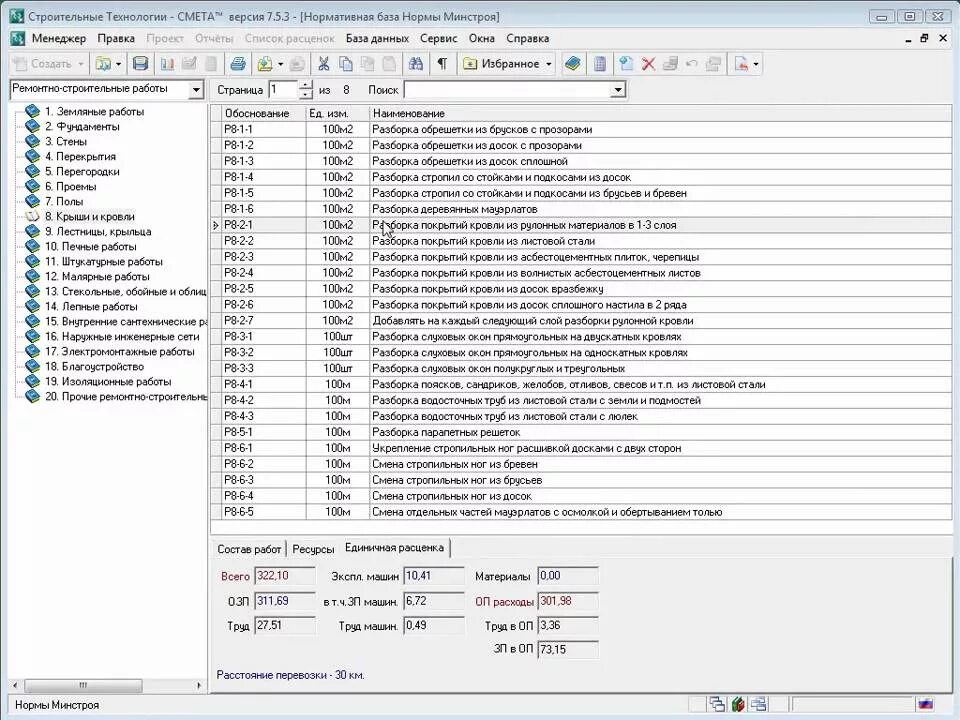Click inside the Поиск search field

(x=508, y=90)
